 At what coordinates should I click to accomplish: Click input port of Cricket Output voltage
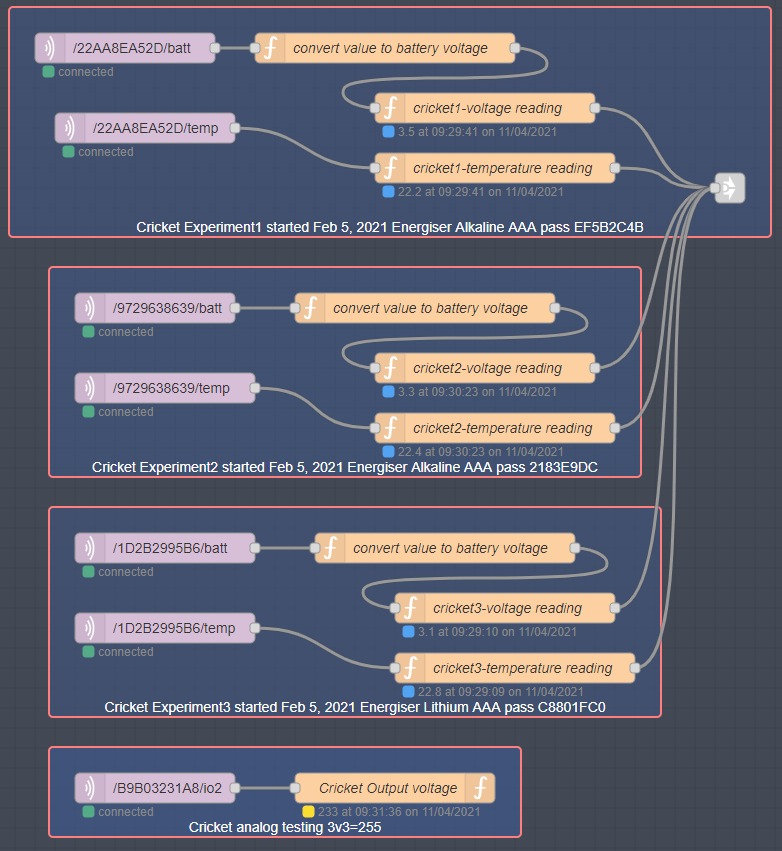[295, 788]
